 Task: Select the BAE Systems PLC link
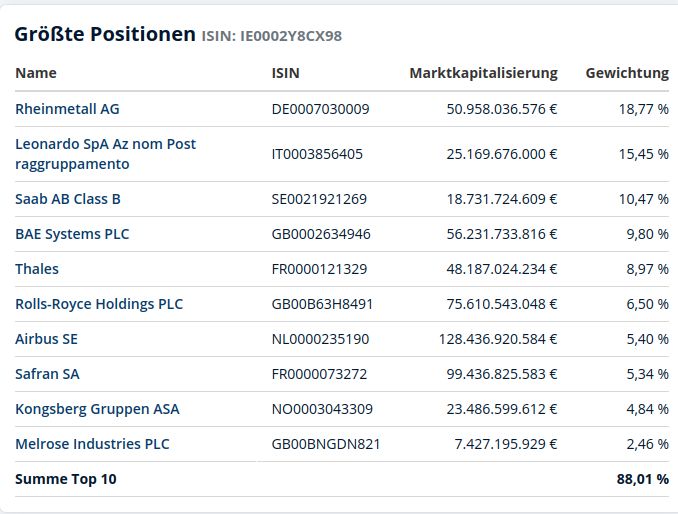click(72, 234)
